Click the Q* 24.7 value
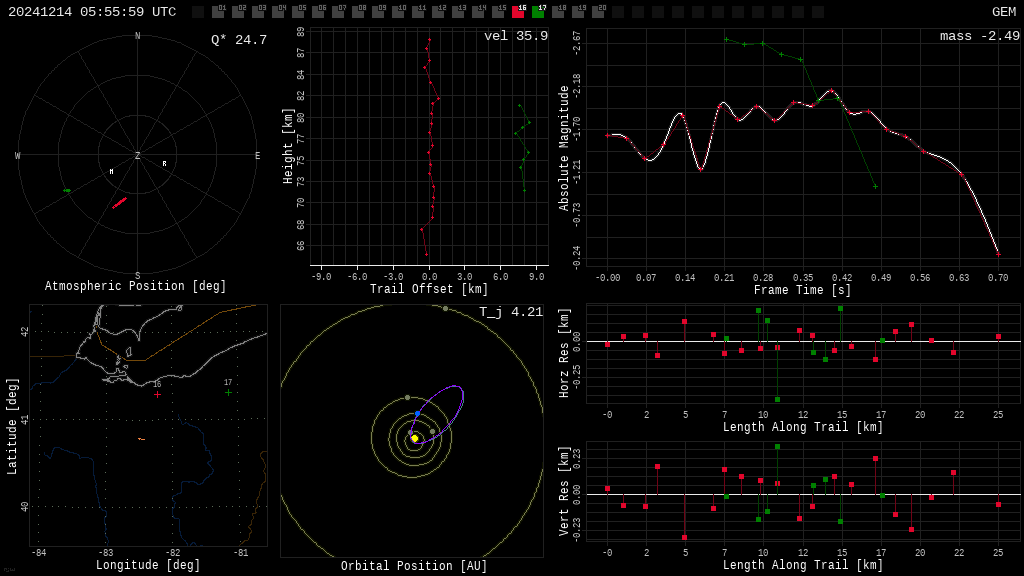This screenshot has height=576, width=1024. (239, 40)
